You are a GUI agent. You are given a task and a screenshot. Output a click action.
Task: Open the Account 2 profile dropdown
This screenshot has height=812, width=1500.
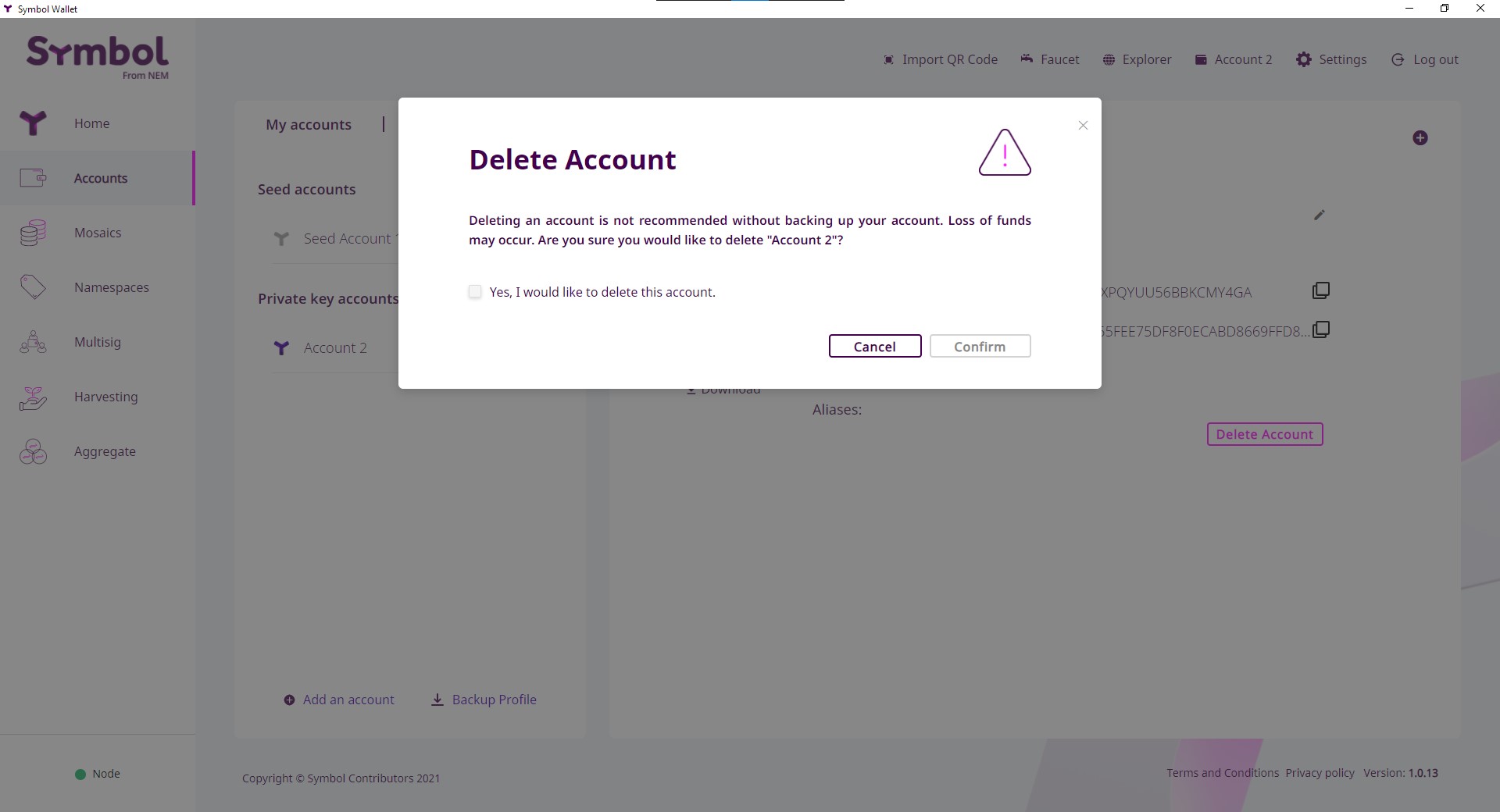(x=1234, y=60)
